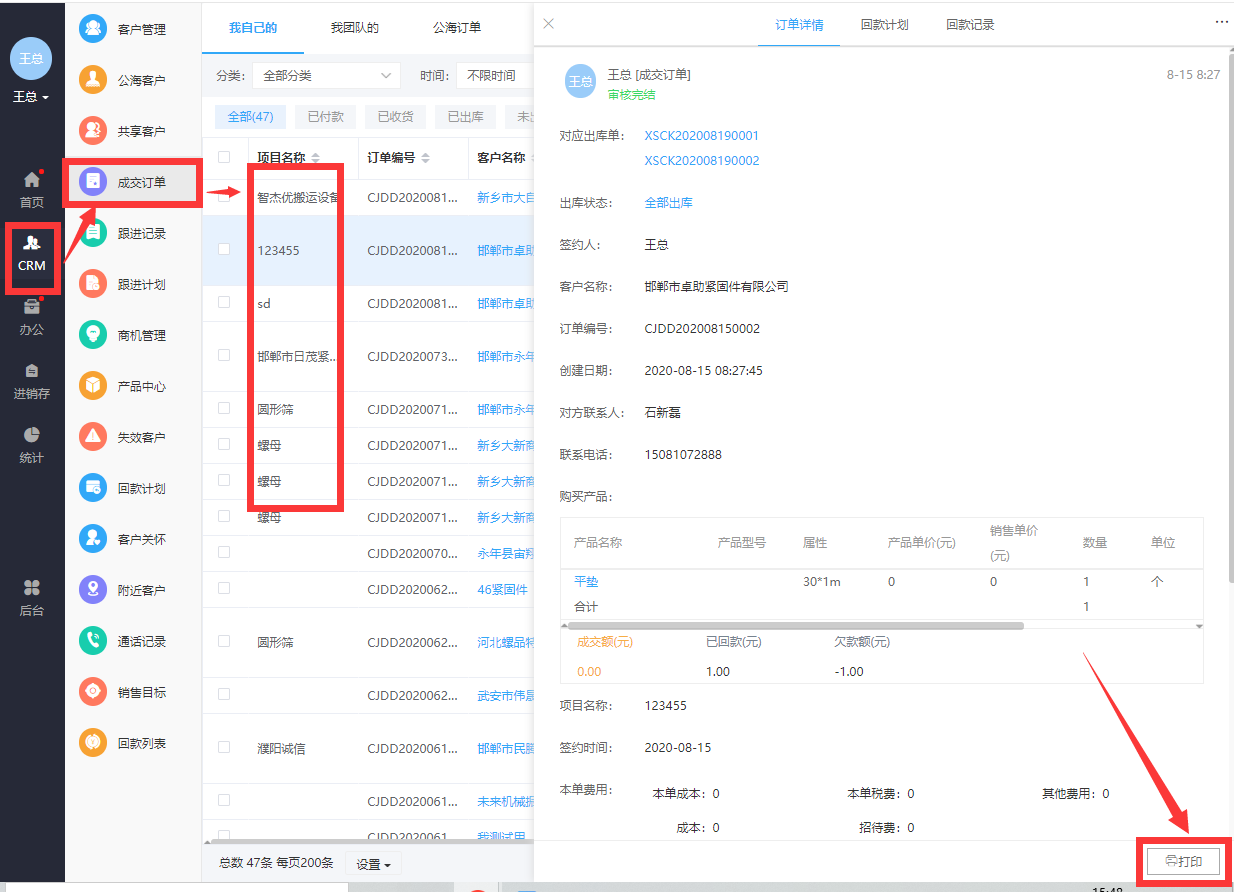Open 商机管理 opportunity icon
This screenshot has height=892, width=1234.
93,335
